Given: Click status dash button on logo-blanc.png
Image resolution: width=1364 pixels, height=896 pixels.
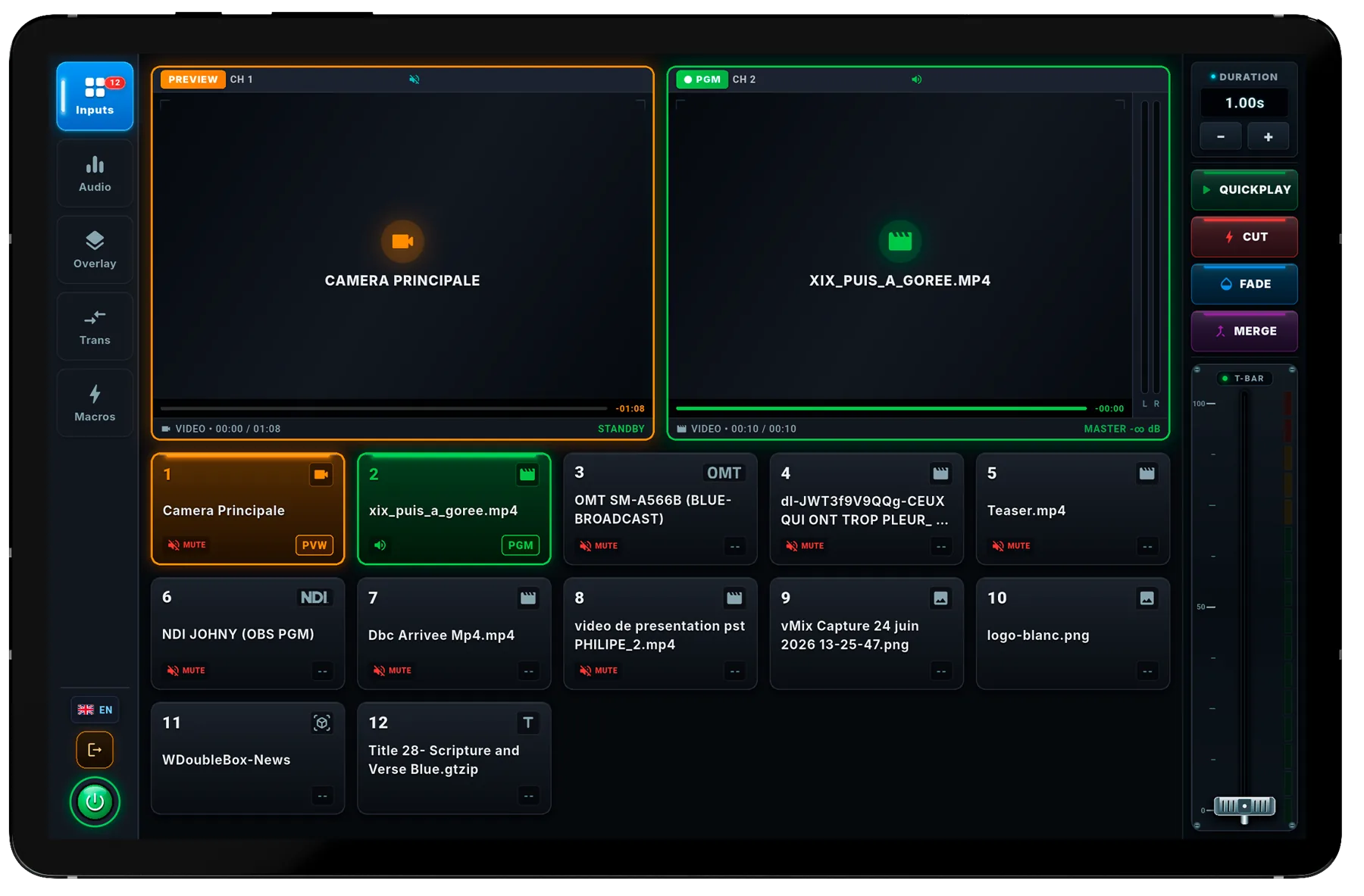Looking at the screenshot, I should (1147, 671).
